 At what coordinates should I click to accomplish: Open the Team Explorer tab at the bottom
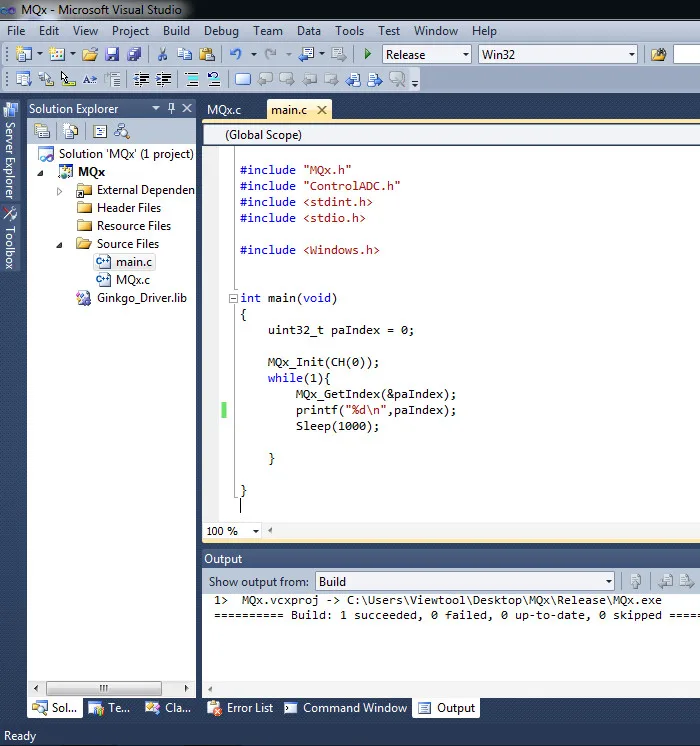[x=109, y=708]
